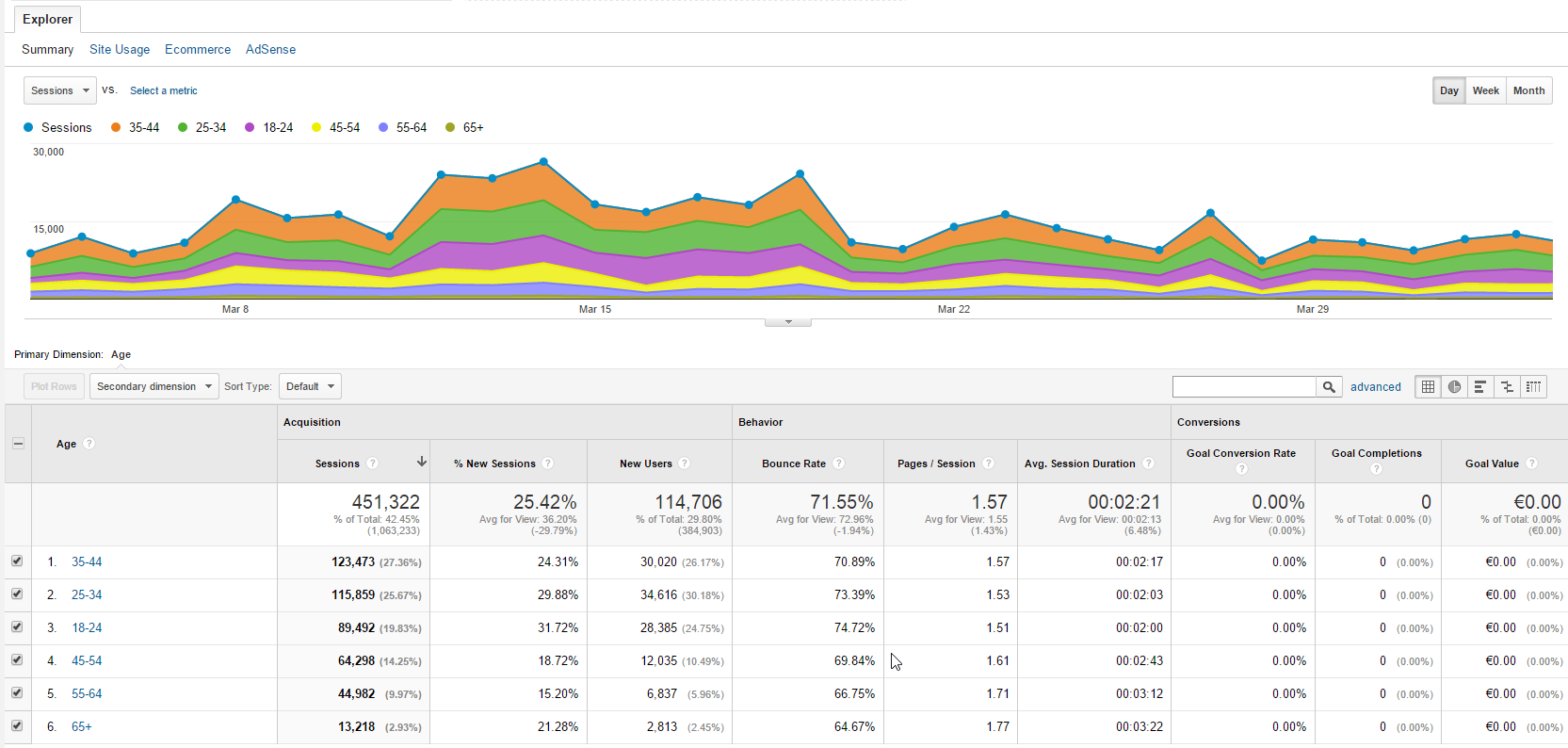
Task: Switch to the Ecommerce tab
Action: click(x=198, y=49)
